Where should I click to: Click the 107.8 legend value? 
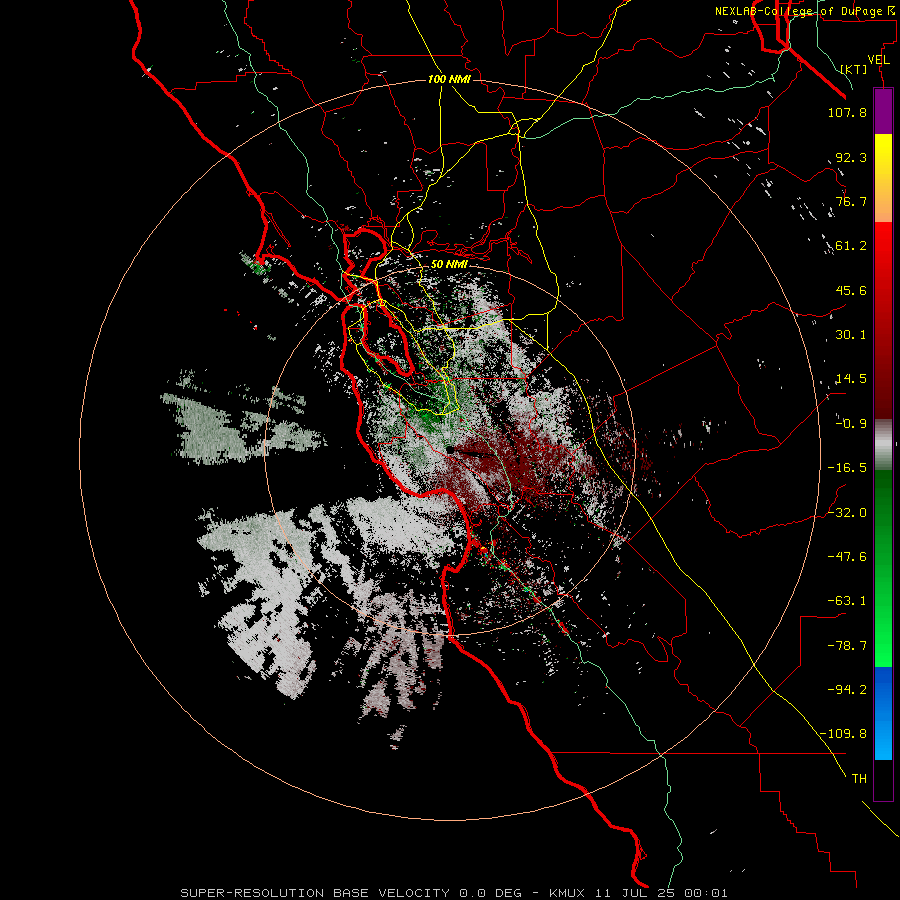pyautogui.click(x=847, y=112)
